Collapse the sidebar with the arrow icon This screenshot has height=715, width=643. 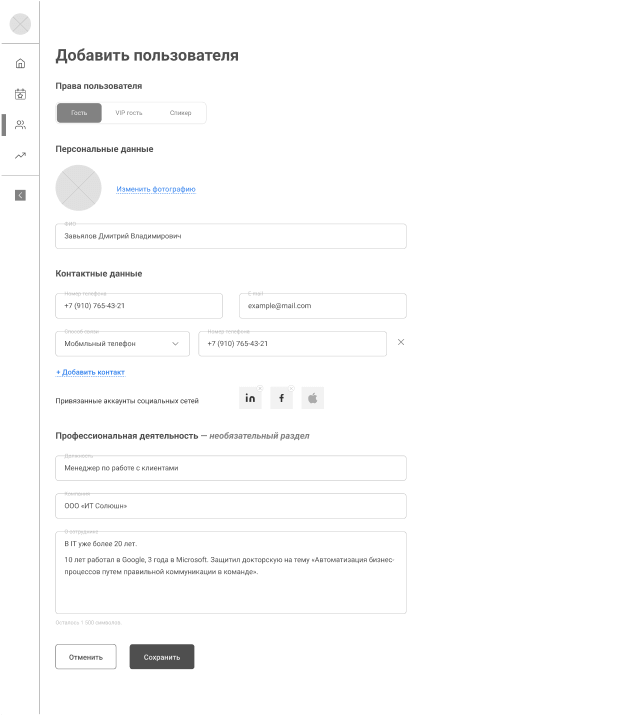point(20,195)
